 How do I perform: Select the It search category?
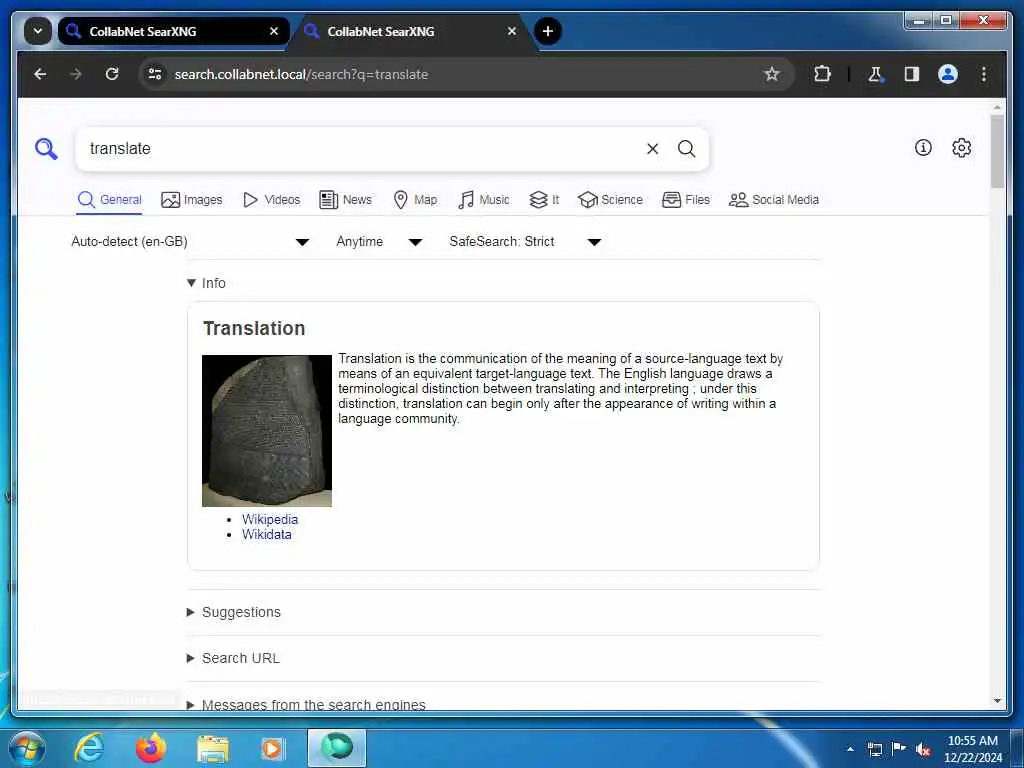pyautogui.click(x=544, y=200)
